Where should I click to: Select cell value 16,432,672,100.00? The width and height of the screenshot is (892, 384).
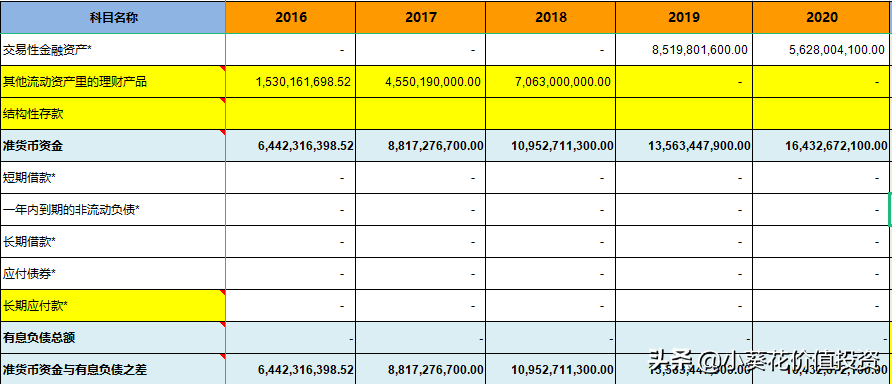coord(836,146)
